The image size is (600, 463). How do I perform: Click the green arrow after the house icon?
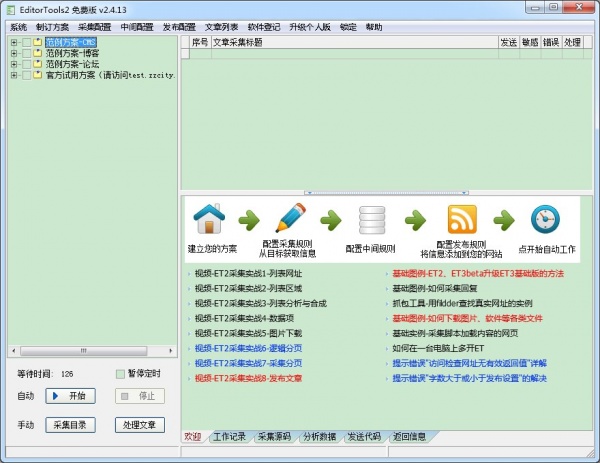(x=249, y=220)
